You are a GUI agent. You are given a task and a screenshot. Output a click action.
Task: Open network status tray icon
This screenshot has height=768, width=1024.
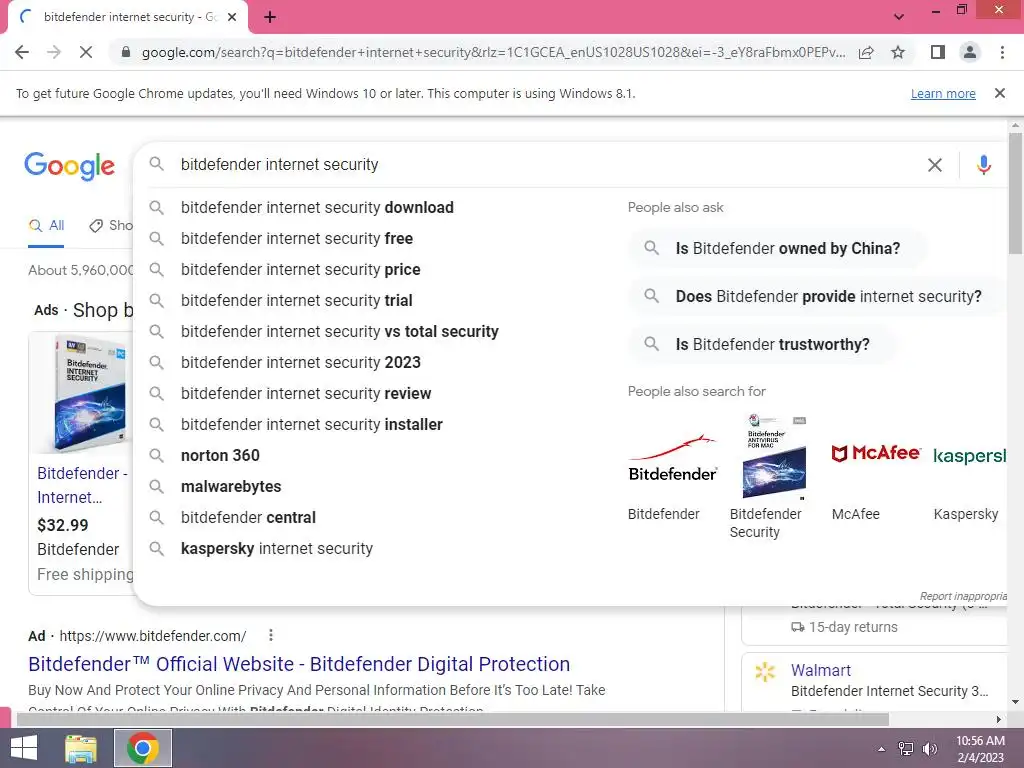tap(906, 749)
